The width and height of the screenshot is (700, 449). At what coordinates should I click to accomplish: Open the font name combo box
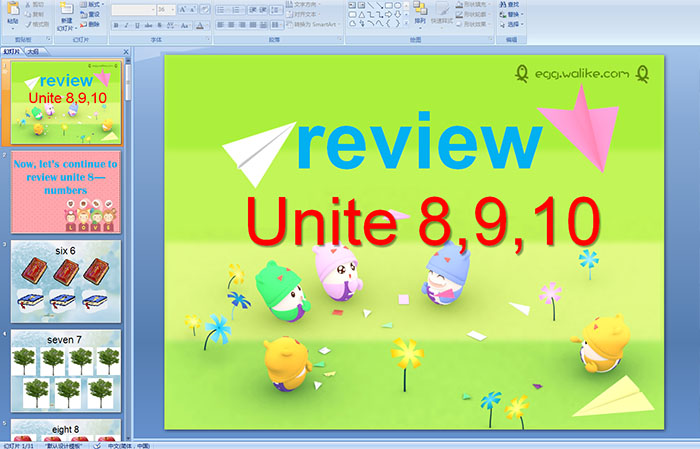(133, 10)
